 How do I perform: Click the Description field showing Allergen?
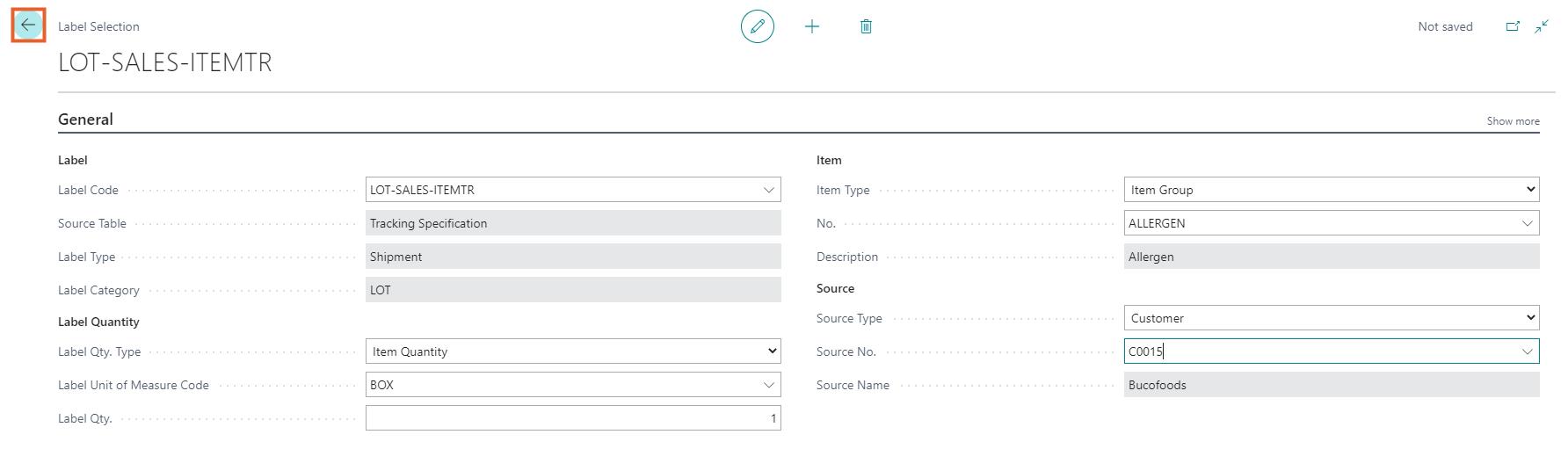pos(1331,257)
